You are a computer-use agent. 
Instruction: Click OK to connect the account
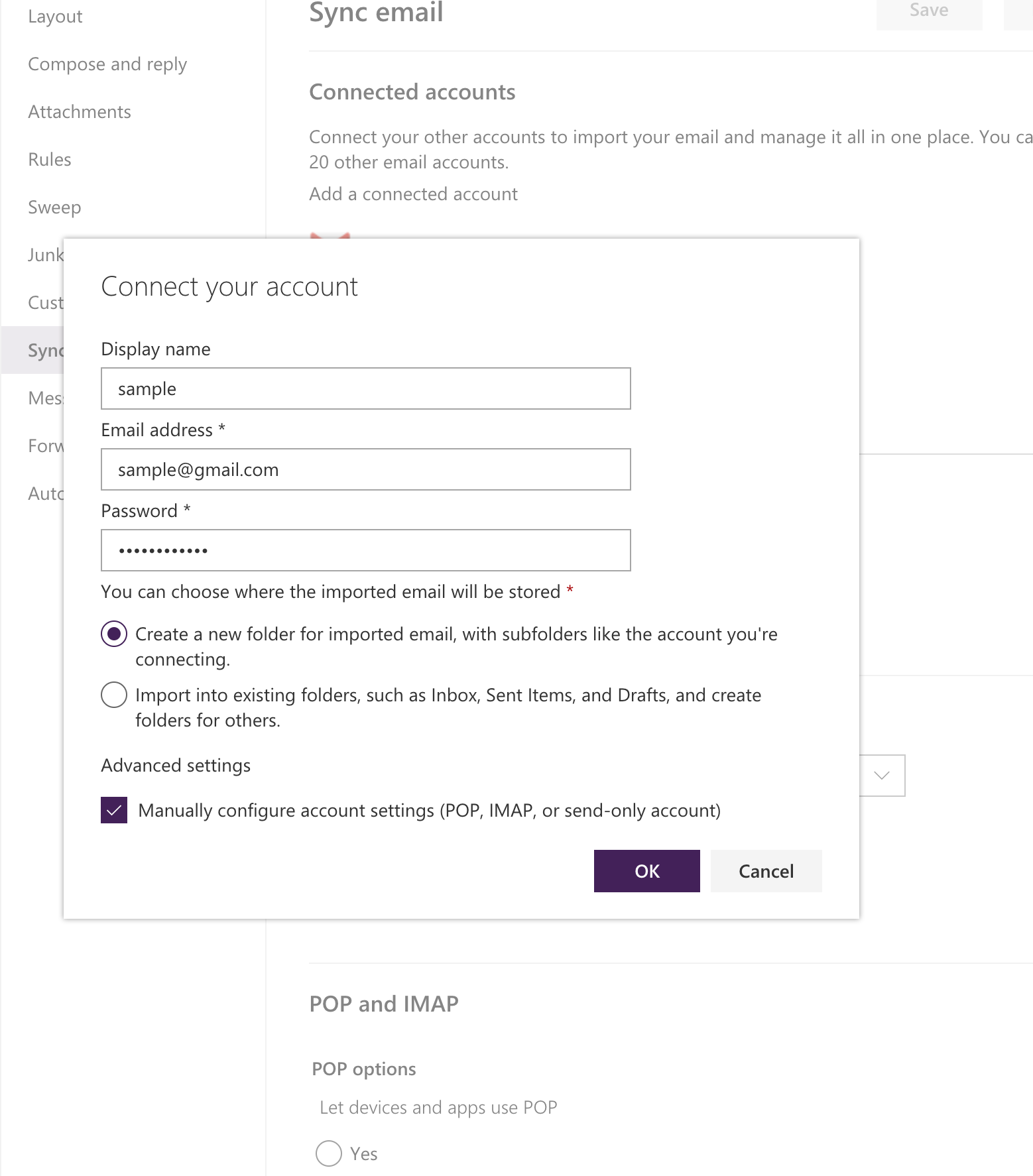pyautogui.click(x=646, y=871)
